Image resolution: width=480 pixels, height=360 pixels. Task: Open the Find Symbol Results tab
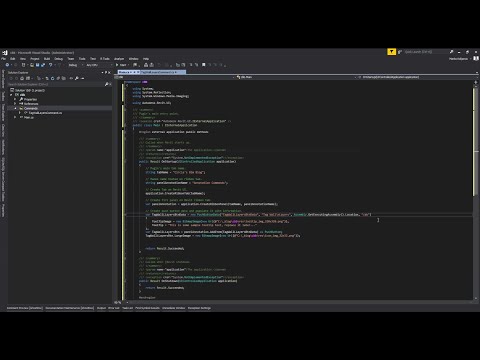[x=147, y=308]
